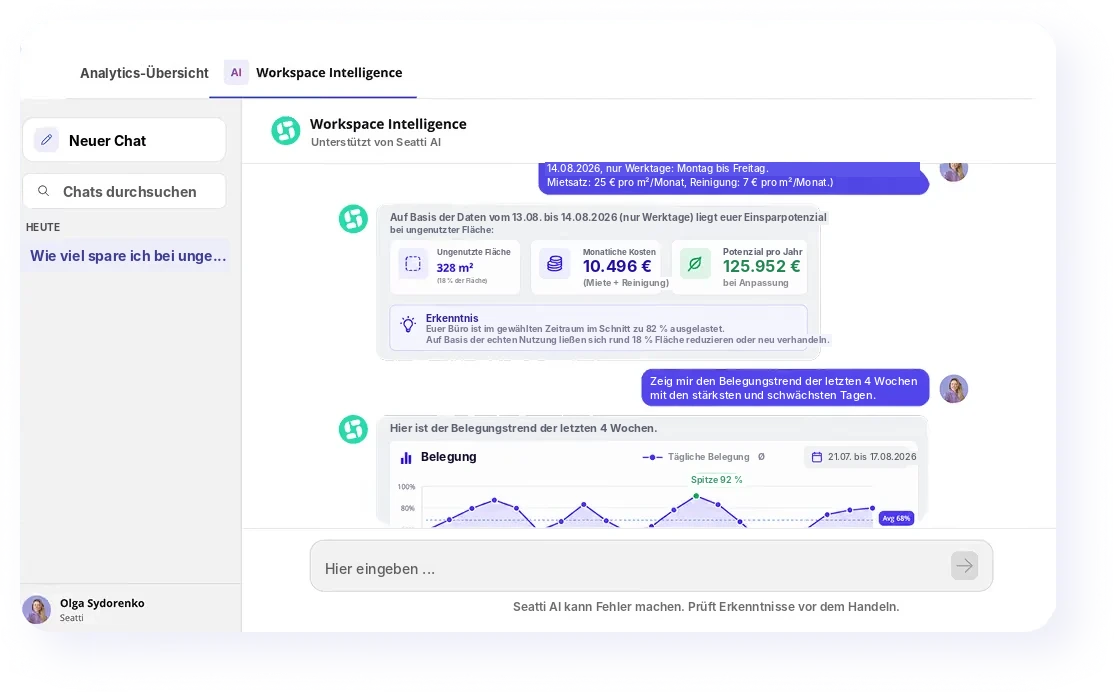Click the Potenzial pro Jahr label
The width and height of the screenshot is (1116, 692).
(762, 251)
